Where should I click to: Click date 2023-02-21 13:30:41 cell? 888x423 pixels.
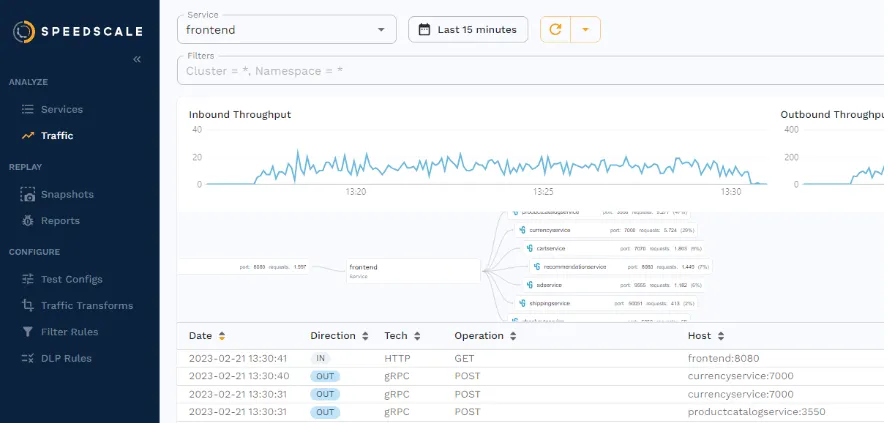(238, 358)
